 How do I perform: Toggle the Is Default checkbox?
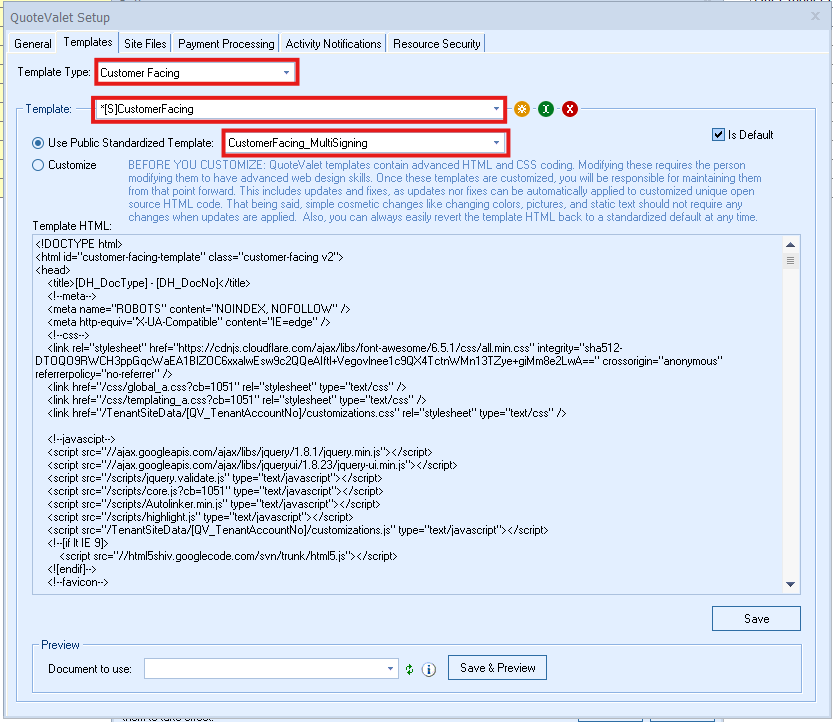tap(718, 134)
